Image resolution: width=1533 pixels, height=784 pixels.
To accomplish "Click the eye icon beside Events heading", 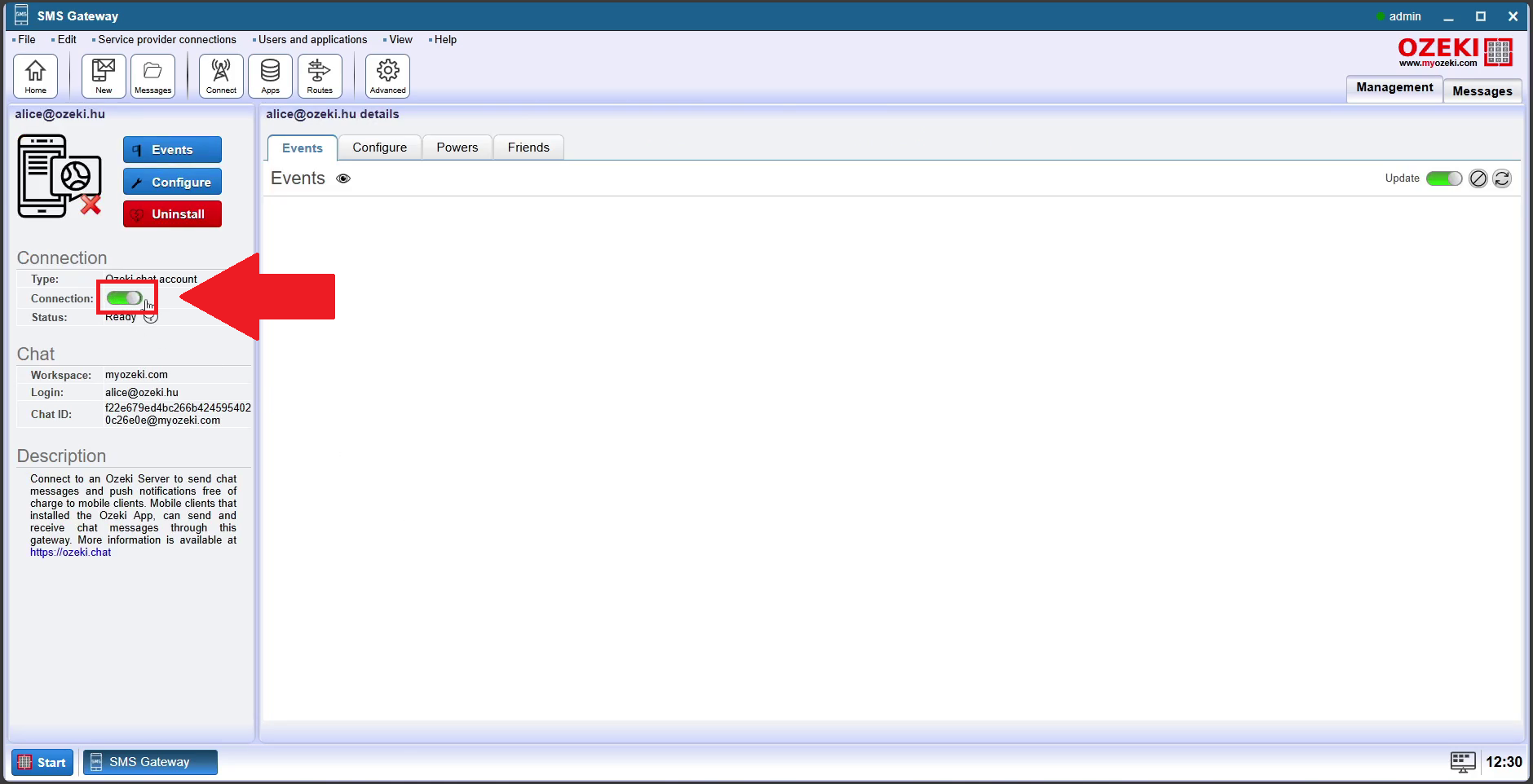I will point(343,178).
